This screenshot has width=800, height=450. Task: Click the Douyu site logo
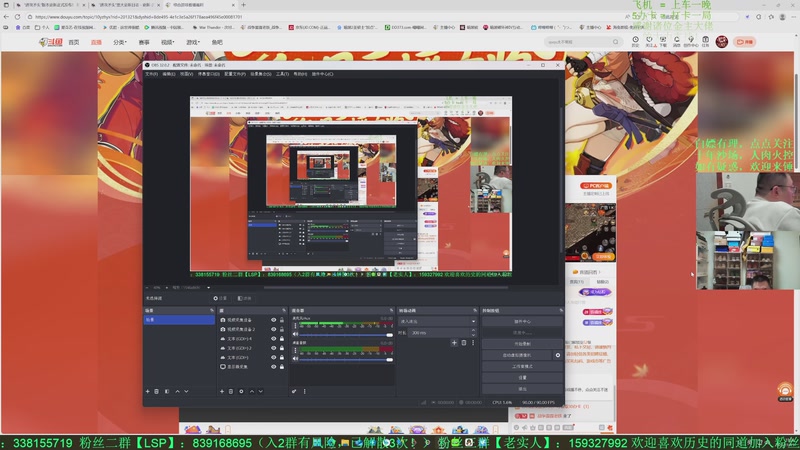click(51, 42)
